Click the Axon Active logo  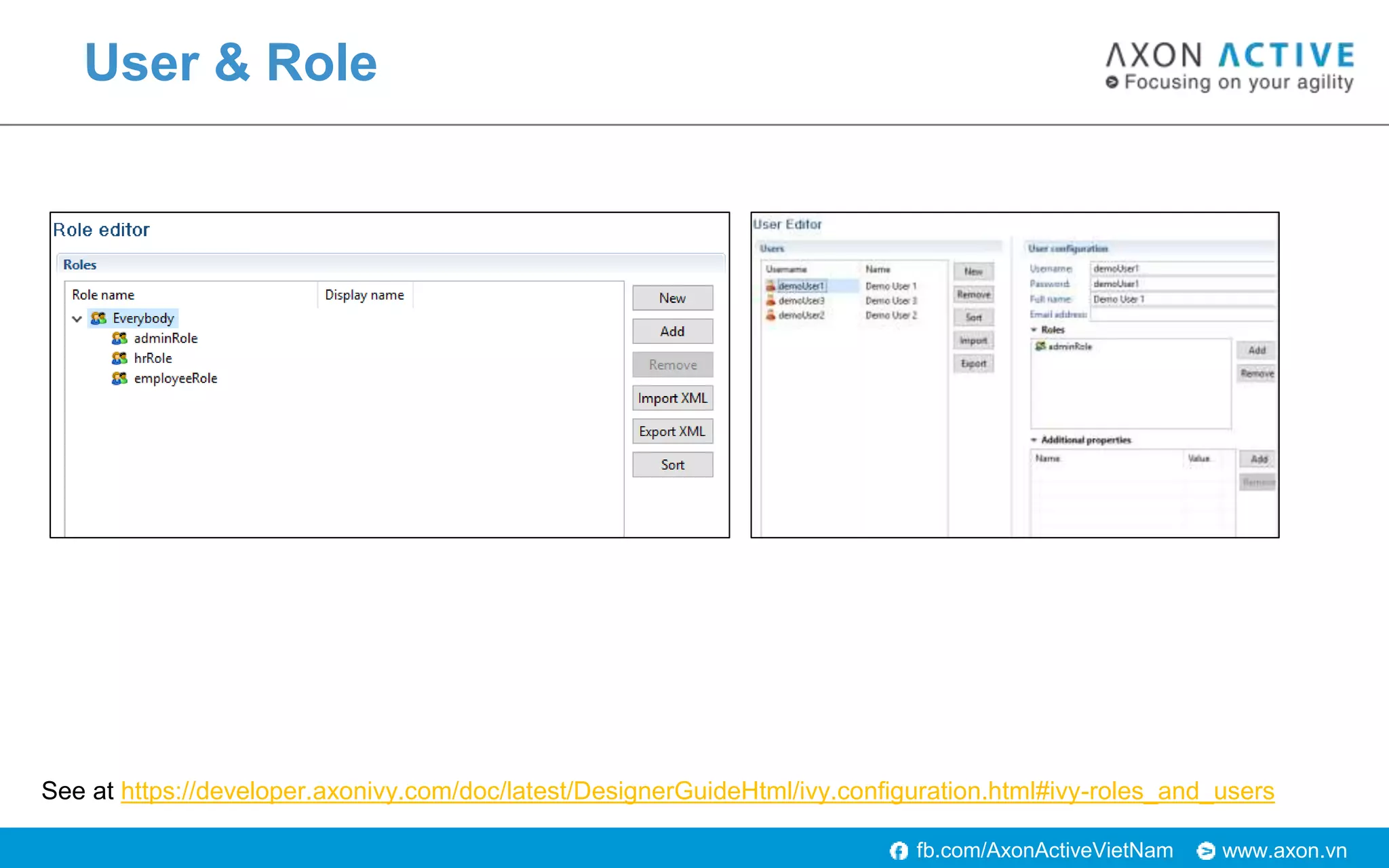click(1230, 66)
